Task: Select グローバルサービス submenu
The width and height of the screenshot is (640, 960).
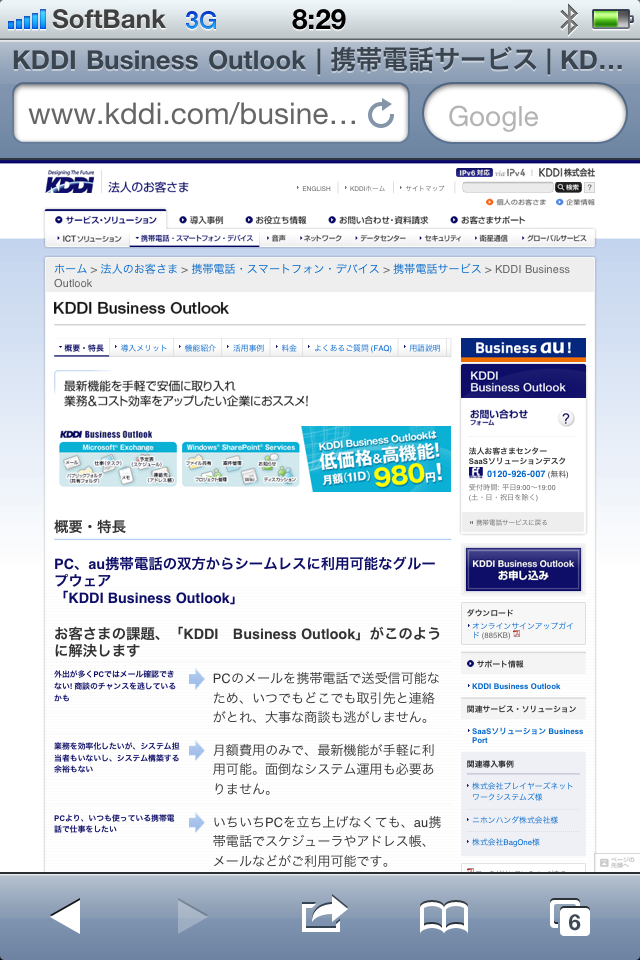Action: (554, 238)
